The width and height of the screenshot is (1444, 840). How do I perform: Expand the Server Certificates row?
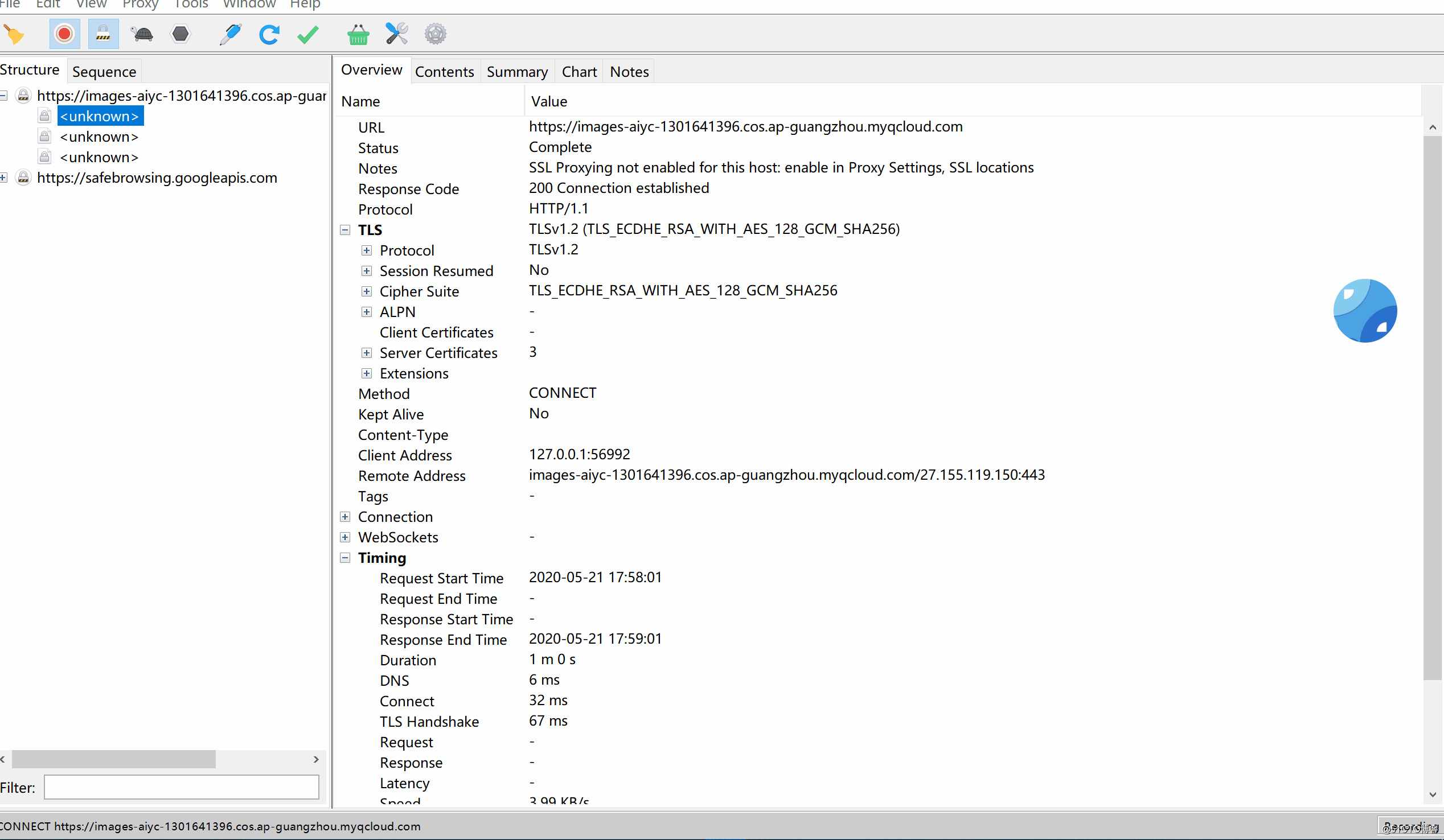(367, 353)
